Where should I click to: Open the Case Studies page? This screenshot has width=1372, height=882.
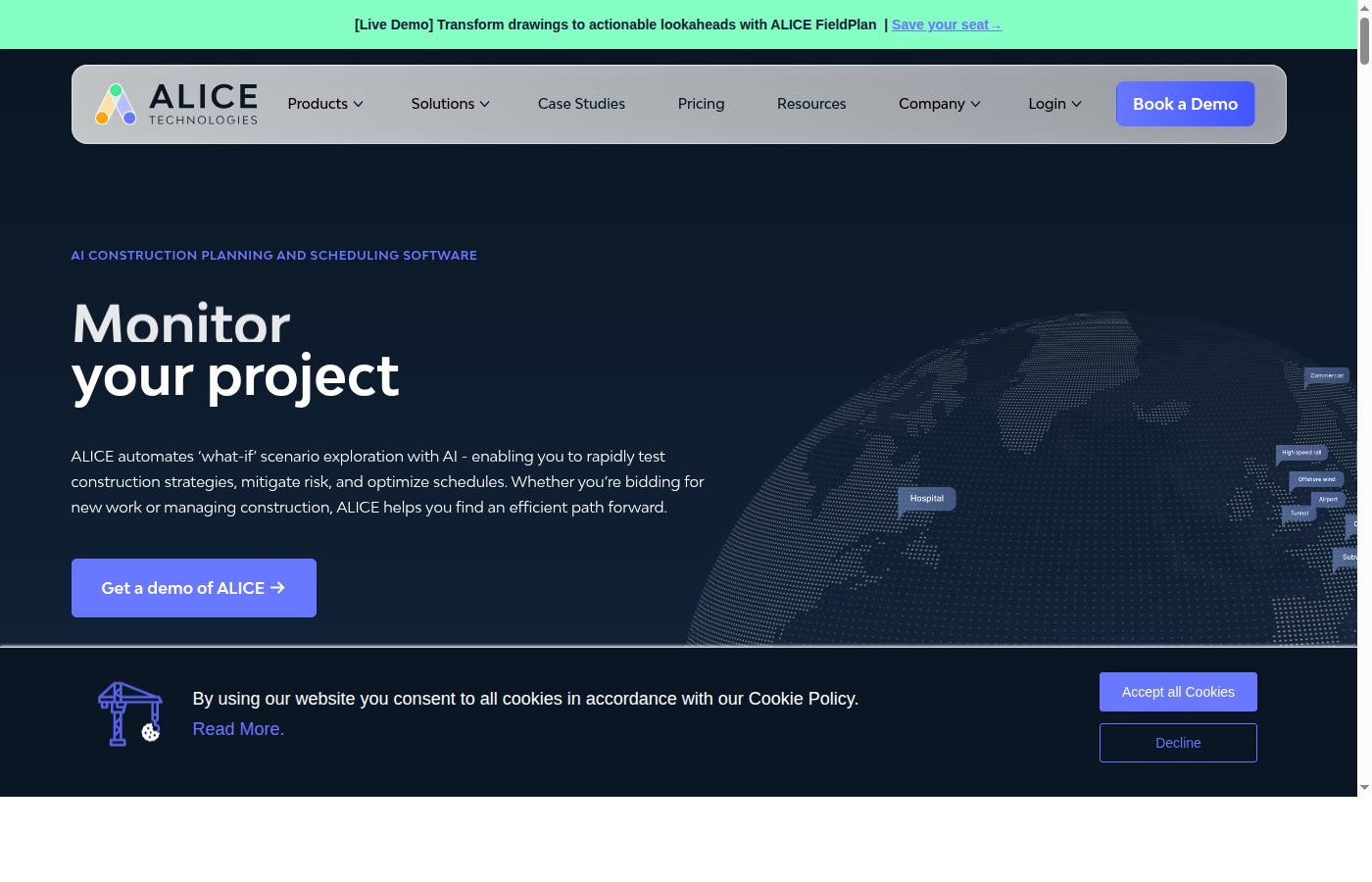[581, 104]
